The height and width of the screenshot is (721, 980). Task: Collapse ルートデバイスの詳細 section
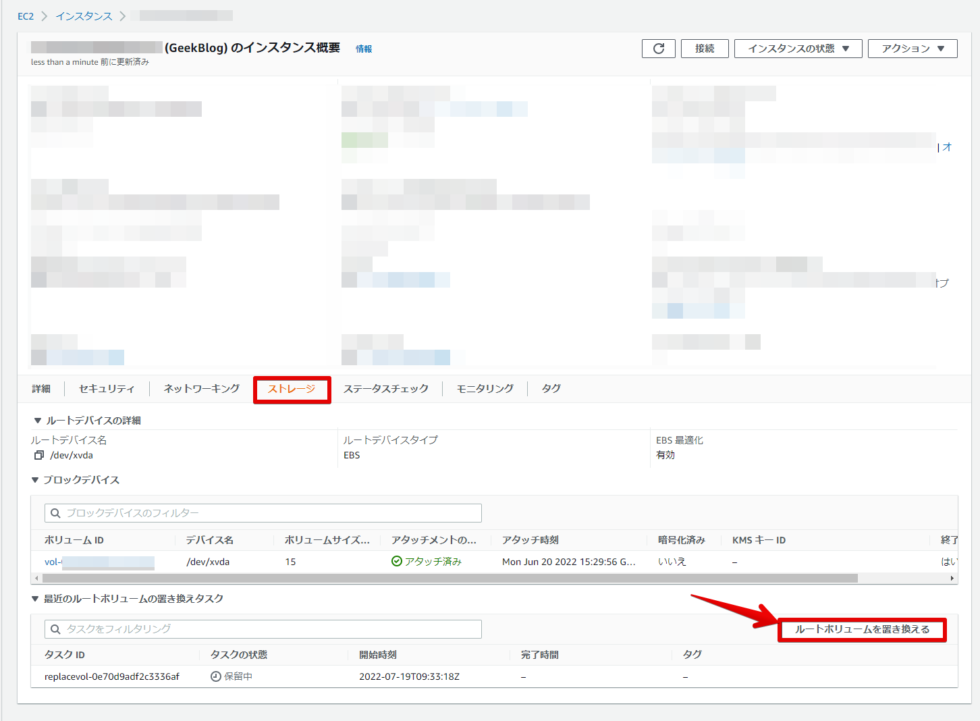coord(37,421)
